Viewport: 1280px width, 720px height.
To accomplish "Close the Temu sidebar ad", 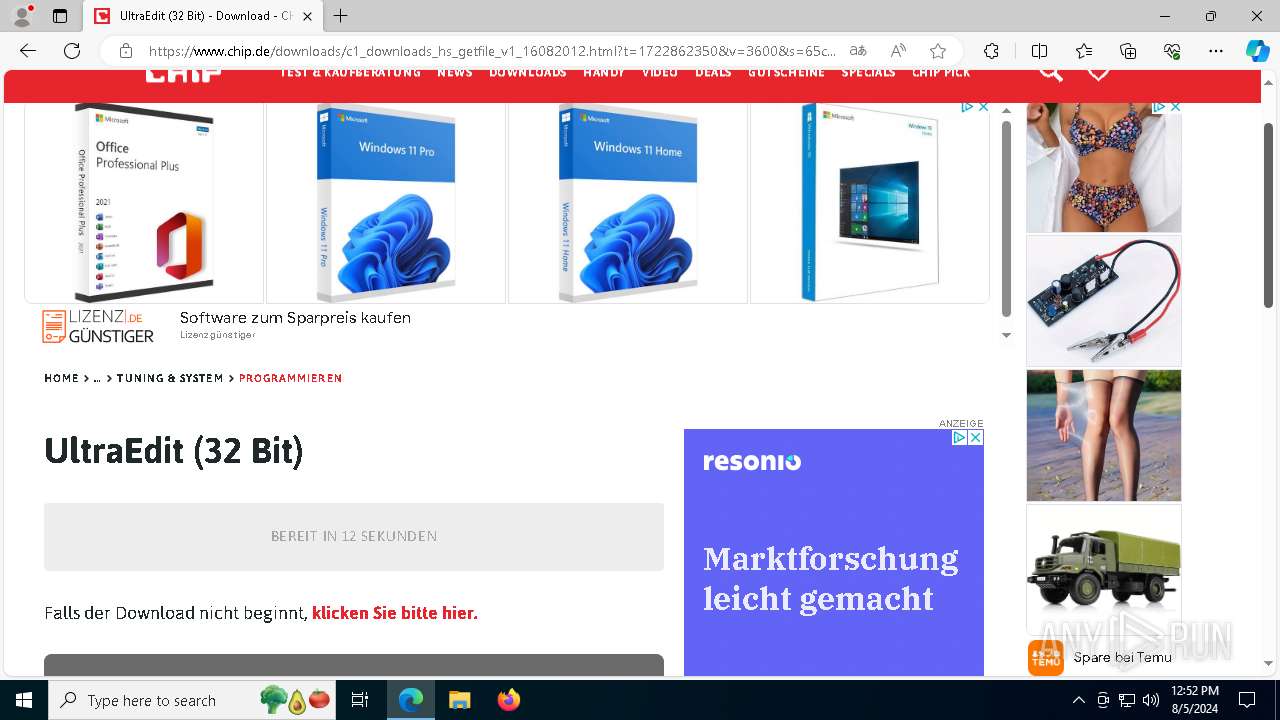I will click(1176, 107).
